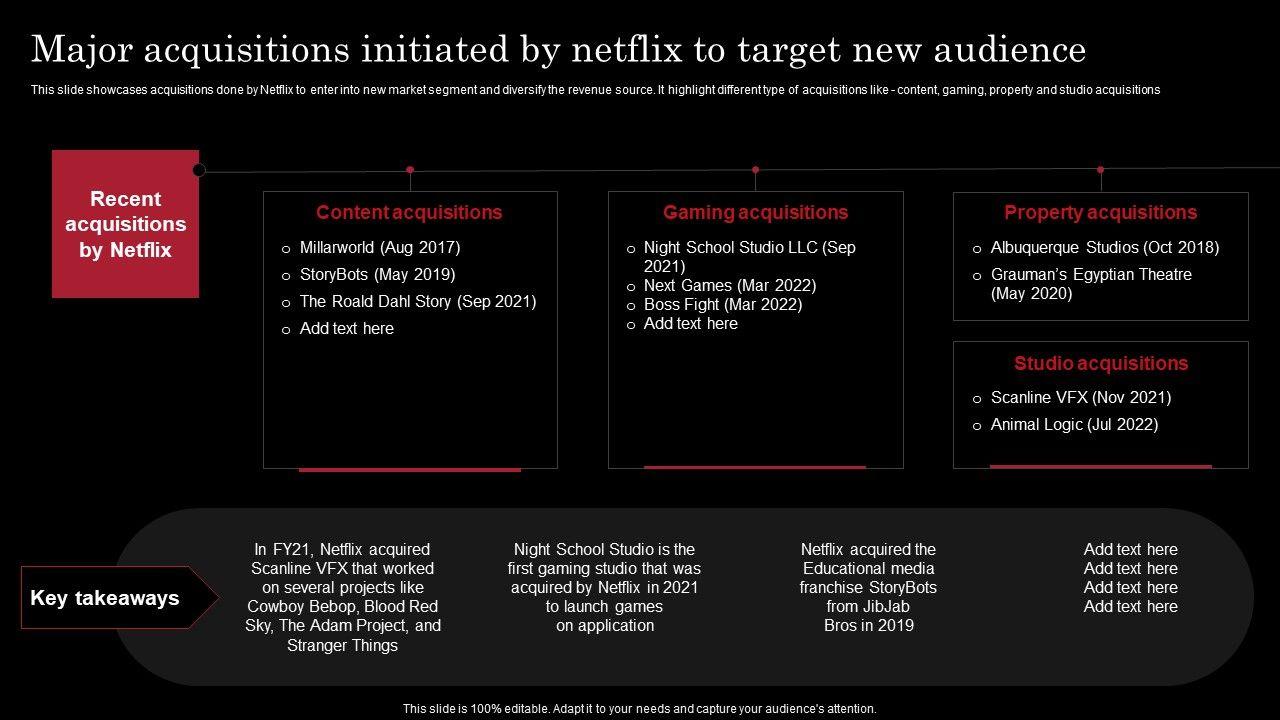The height and width of the screenshot is (720, 1280).
Task: Select the "Add text here" block in Key takeaways
Action: click(x=1131, y=578)
